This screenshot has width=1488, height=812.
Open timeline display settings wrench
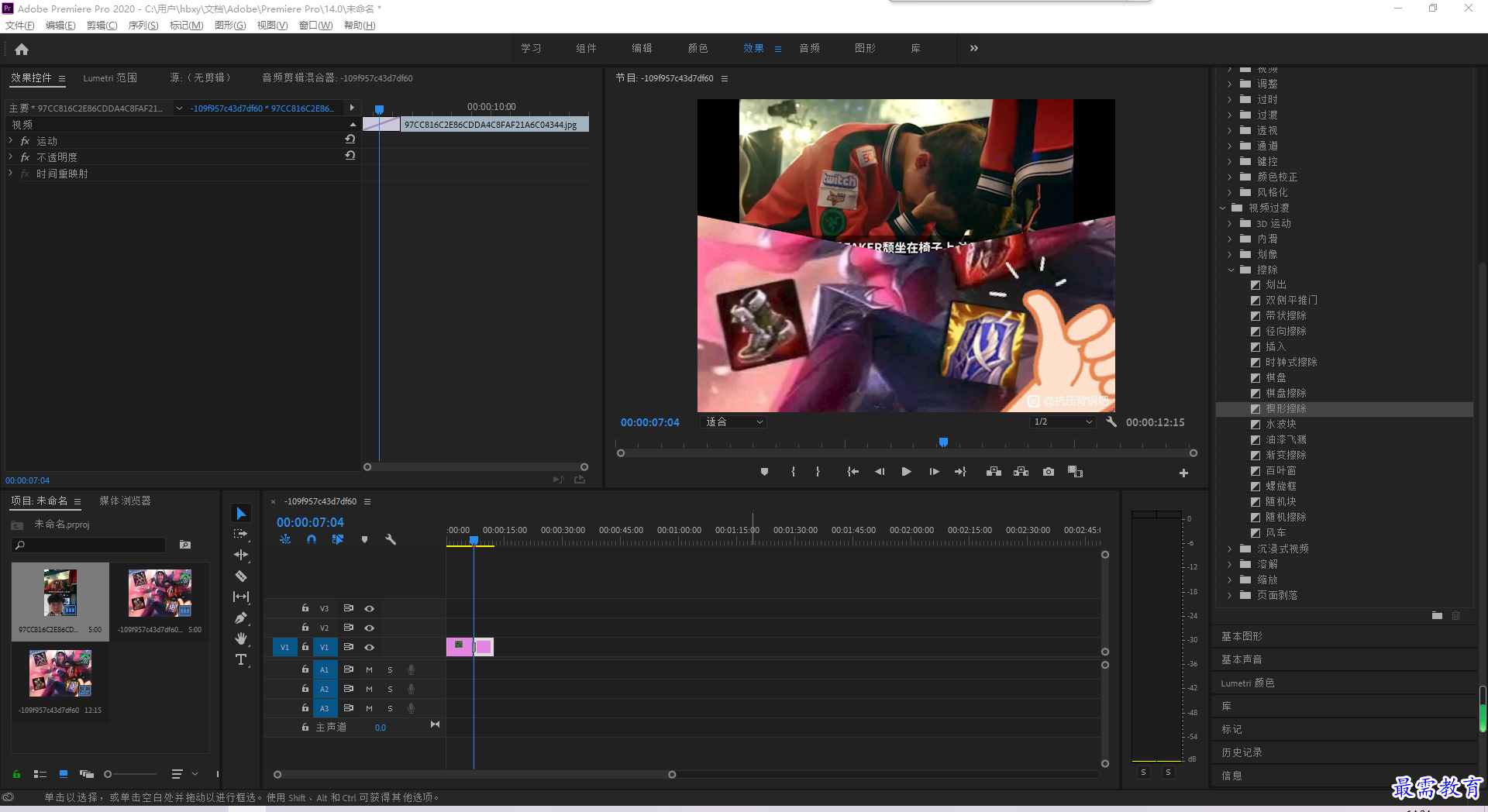point(391,539)
